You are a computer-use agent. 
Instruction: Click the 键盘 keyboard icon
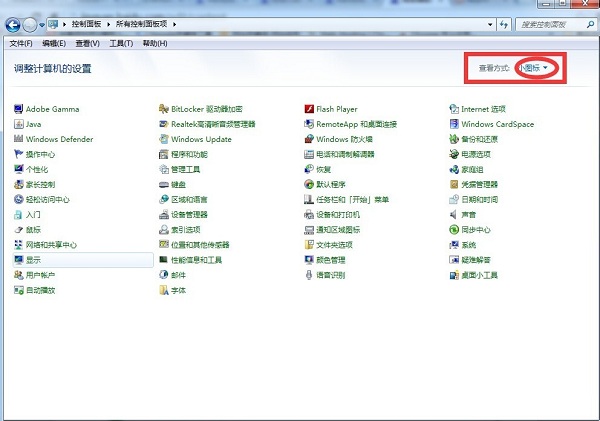(164, 184)
